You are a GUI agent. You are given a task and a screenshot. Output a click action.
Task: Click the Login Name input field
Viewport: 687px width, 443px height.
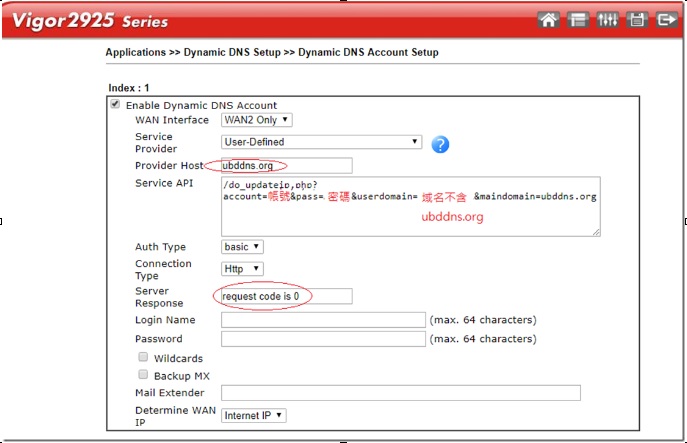click(323, 320)
